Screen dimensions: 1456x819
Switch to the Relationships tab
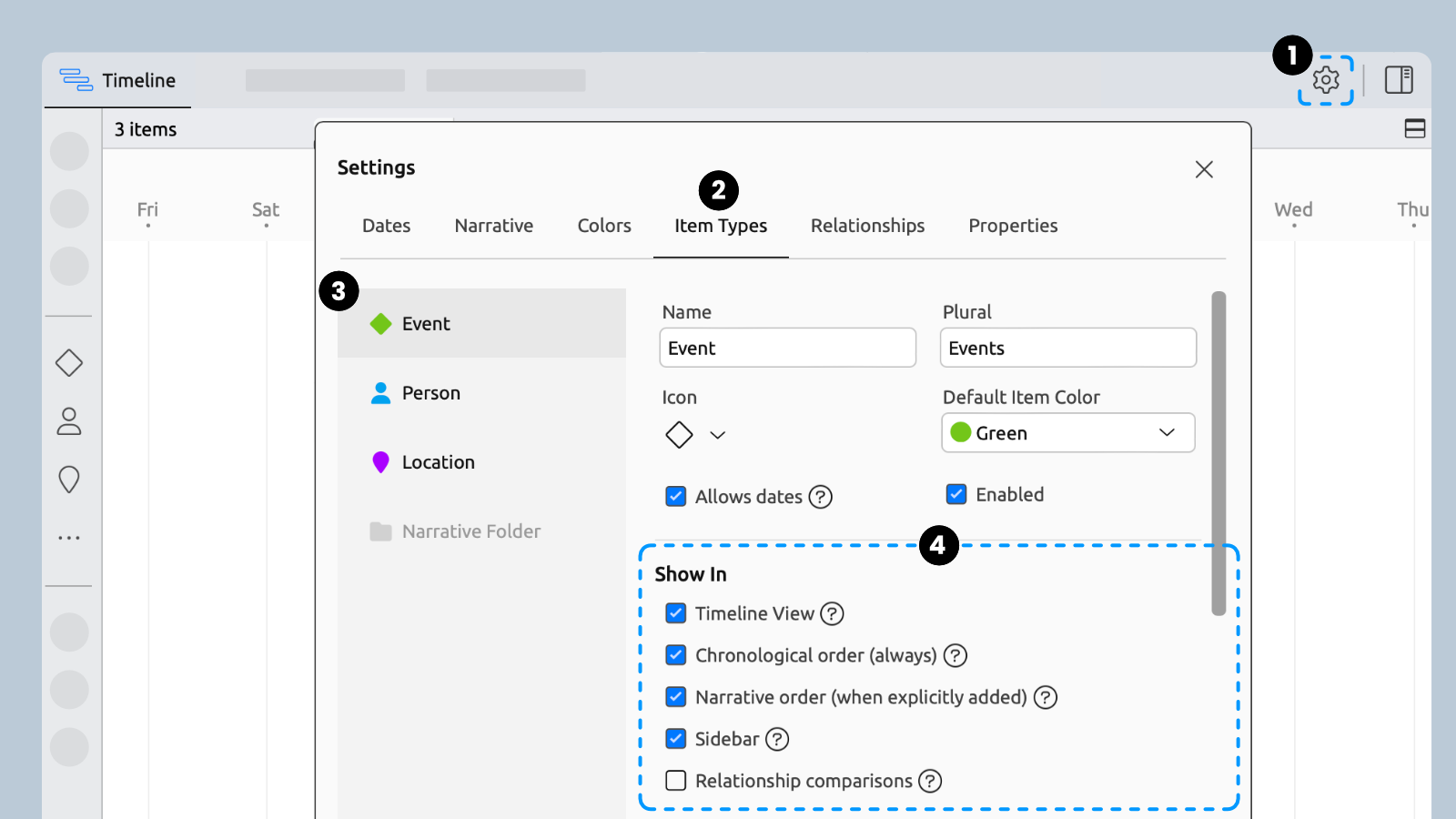tap(868, 226)
